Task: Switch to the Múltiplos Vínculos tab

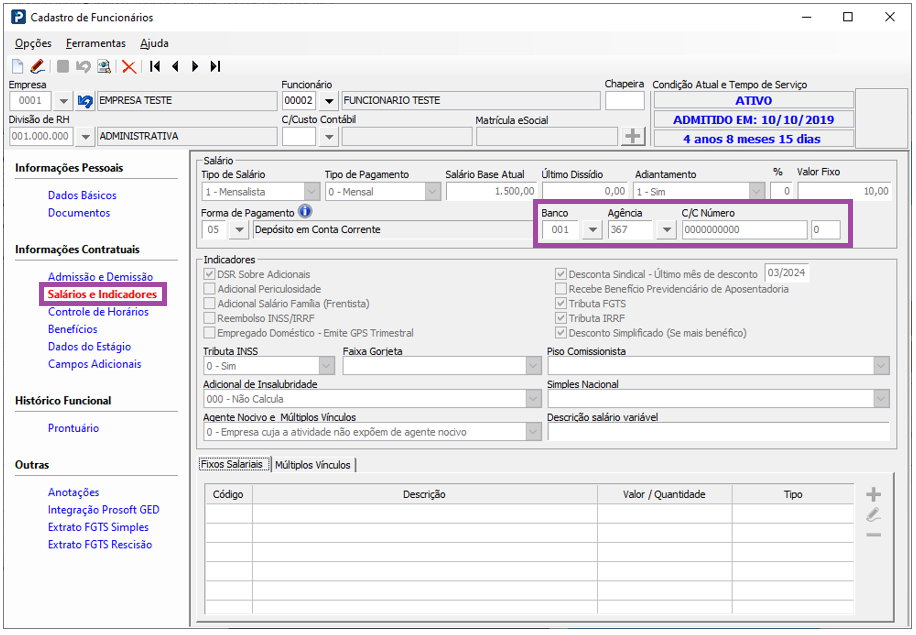Action: click(313, 465)
